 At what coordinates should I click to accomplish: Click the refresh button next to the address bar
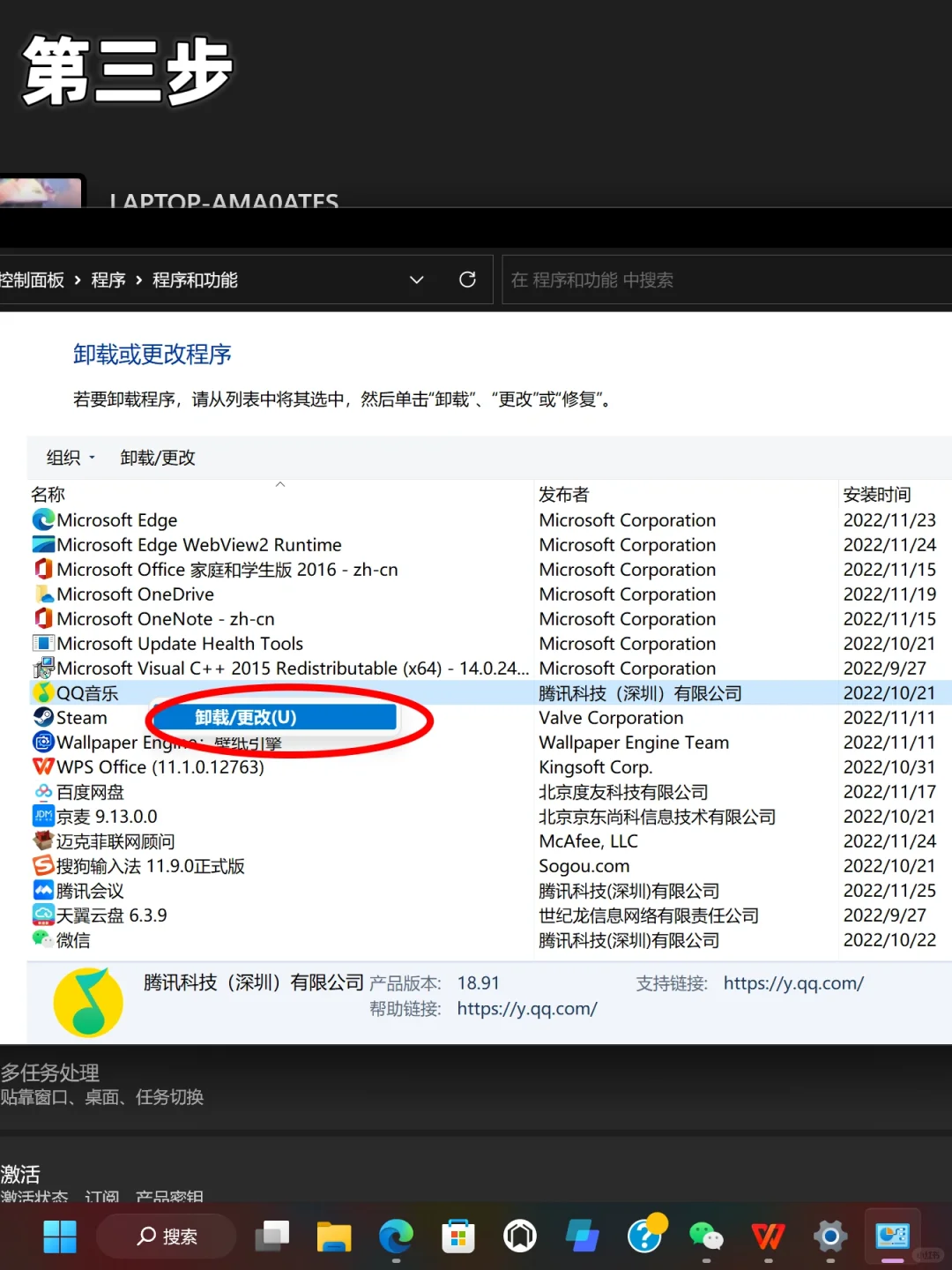click(x=467, y=279)
